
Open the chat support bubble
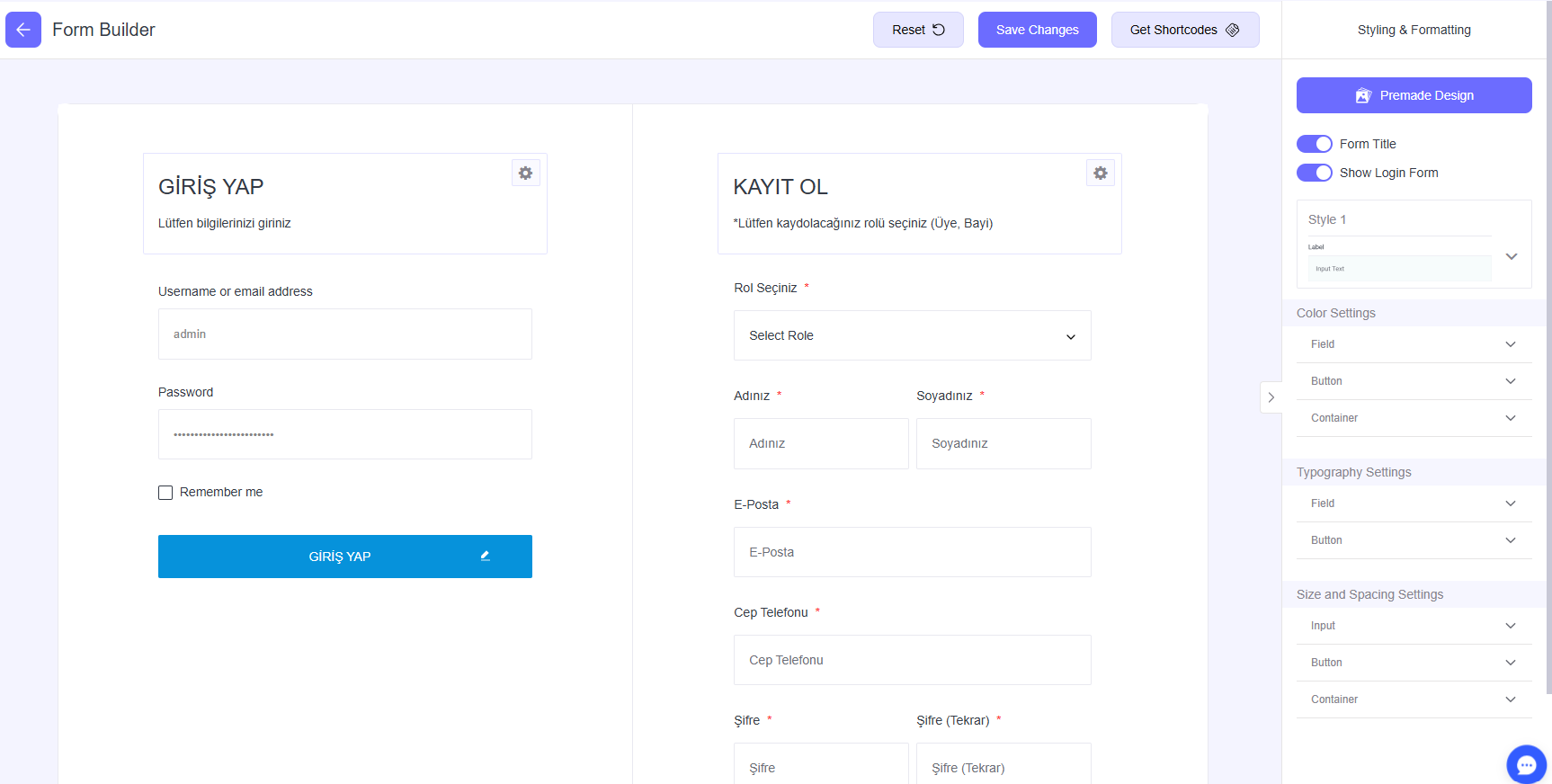click(x=1526, y=764)
